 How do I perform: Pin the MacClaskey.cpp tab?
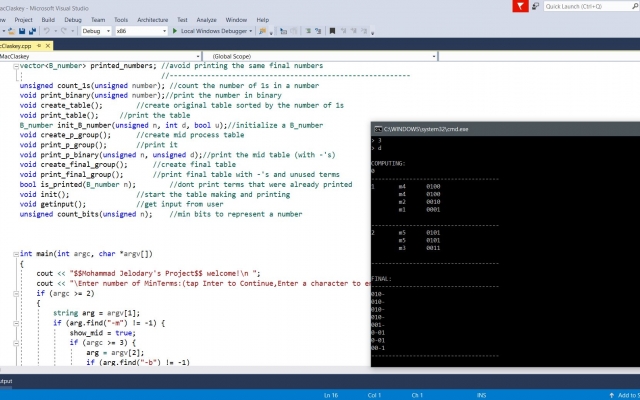pos(39,46)
